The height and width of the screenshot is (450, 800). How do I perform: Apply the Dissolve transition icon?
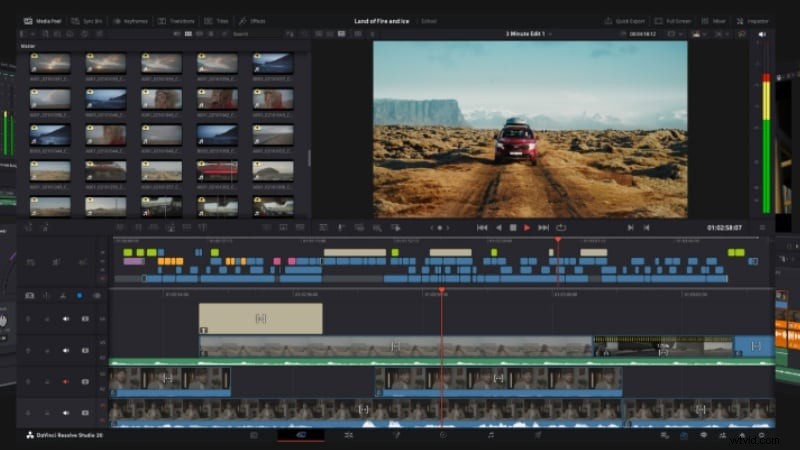click(283, 228)
